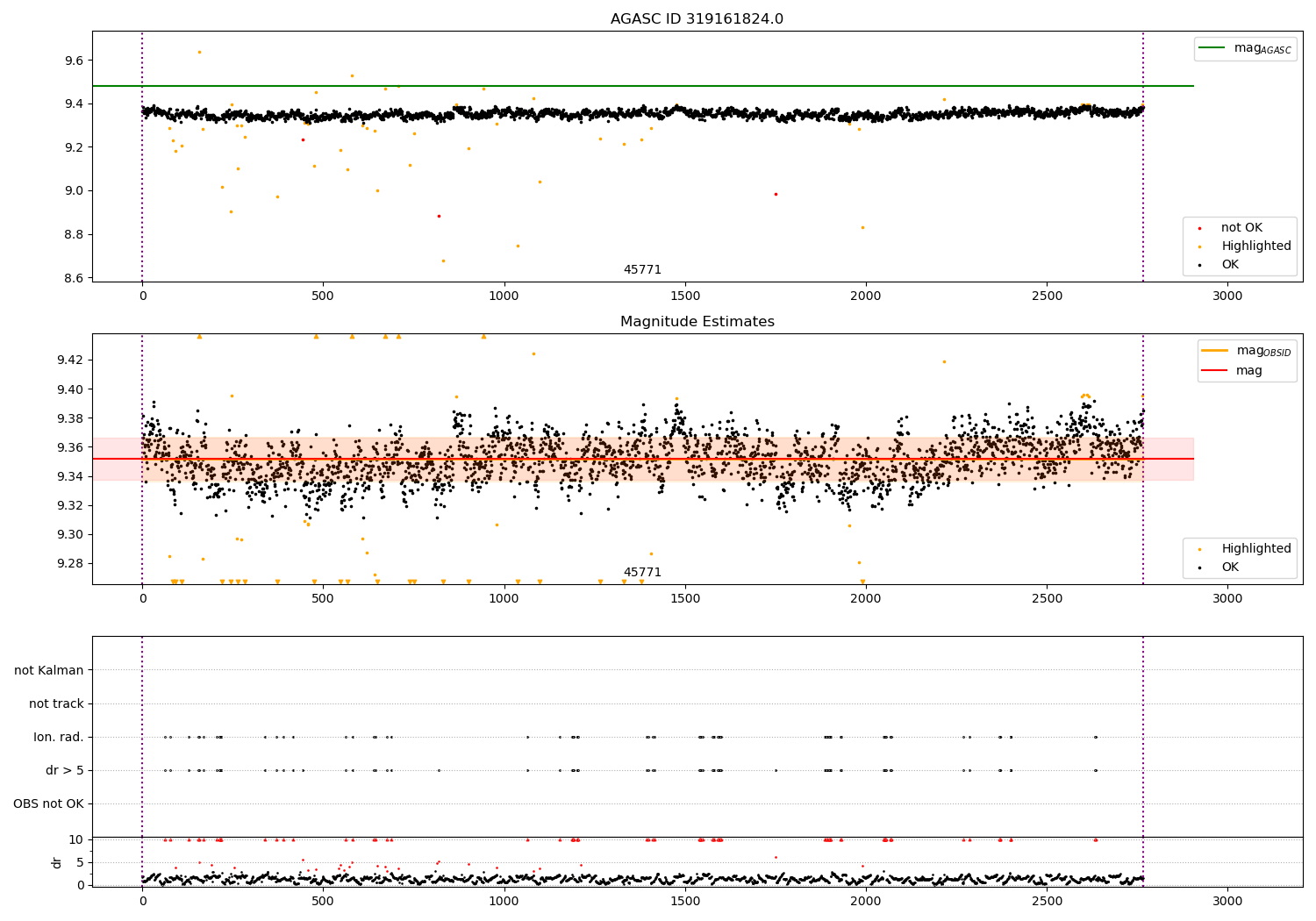
Task: Click the '9.2' y-axis tick label
Action: click(75, 147)
